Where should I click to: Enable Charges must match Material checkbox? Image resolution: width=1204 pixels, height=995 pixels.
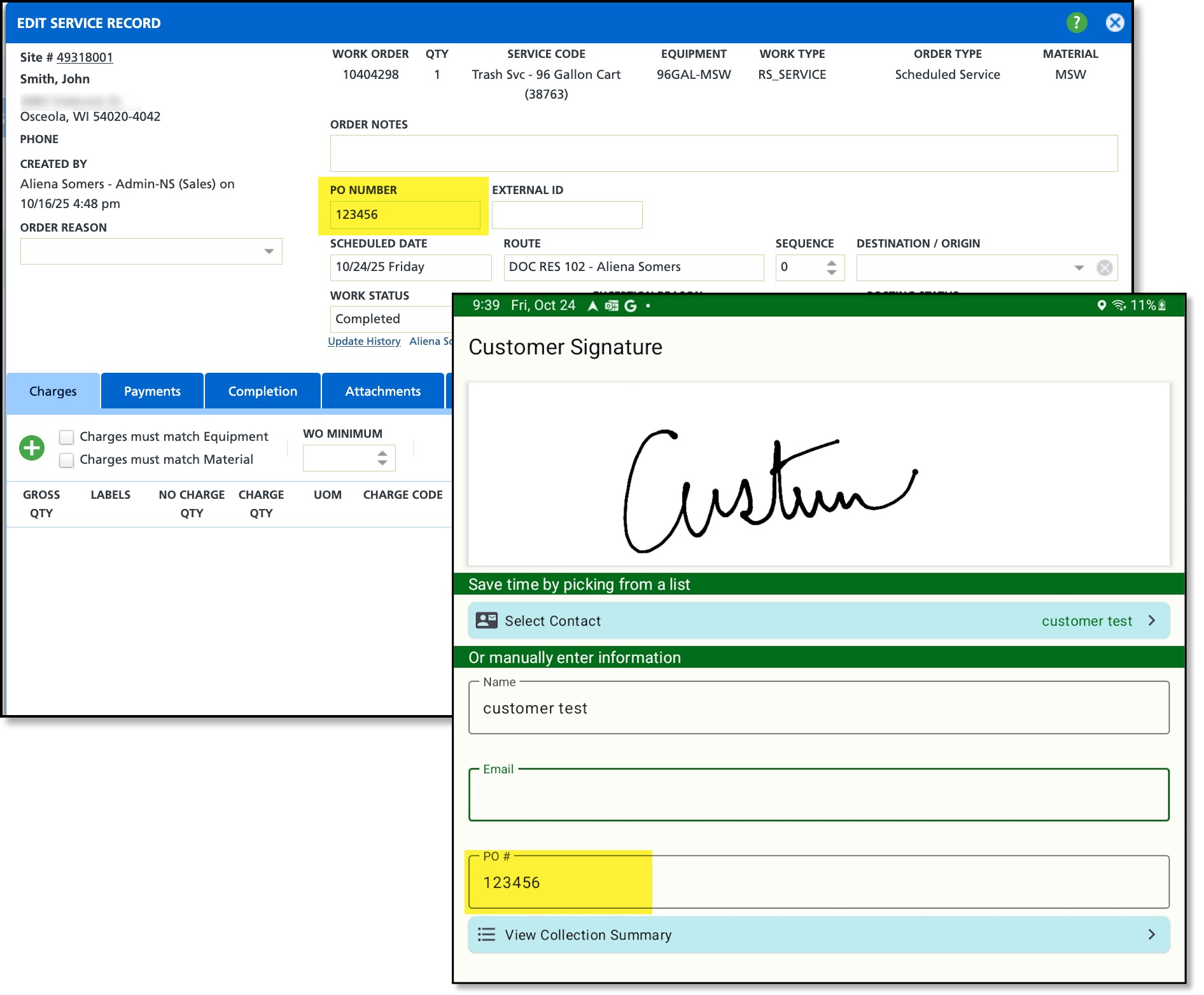pos(66,460)
